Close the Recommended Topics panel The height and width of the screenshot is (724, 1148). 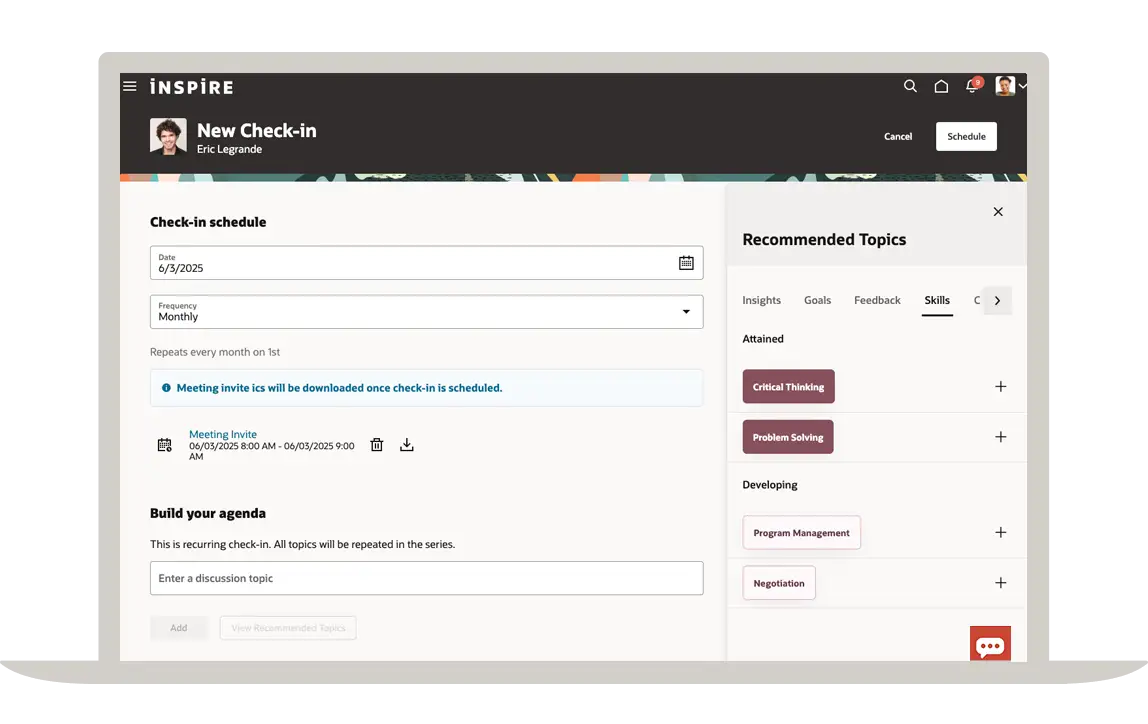998,212
